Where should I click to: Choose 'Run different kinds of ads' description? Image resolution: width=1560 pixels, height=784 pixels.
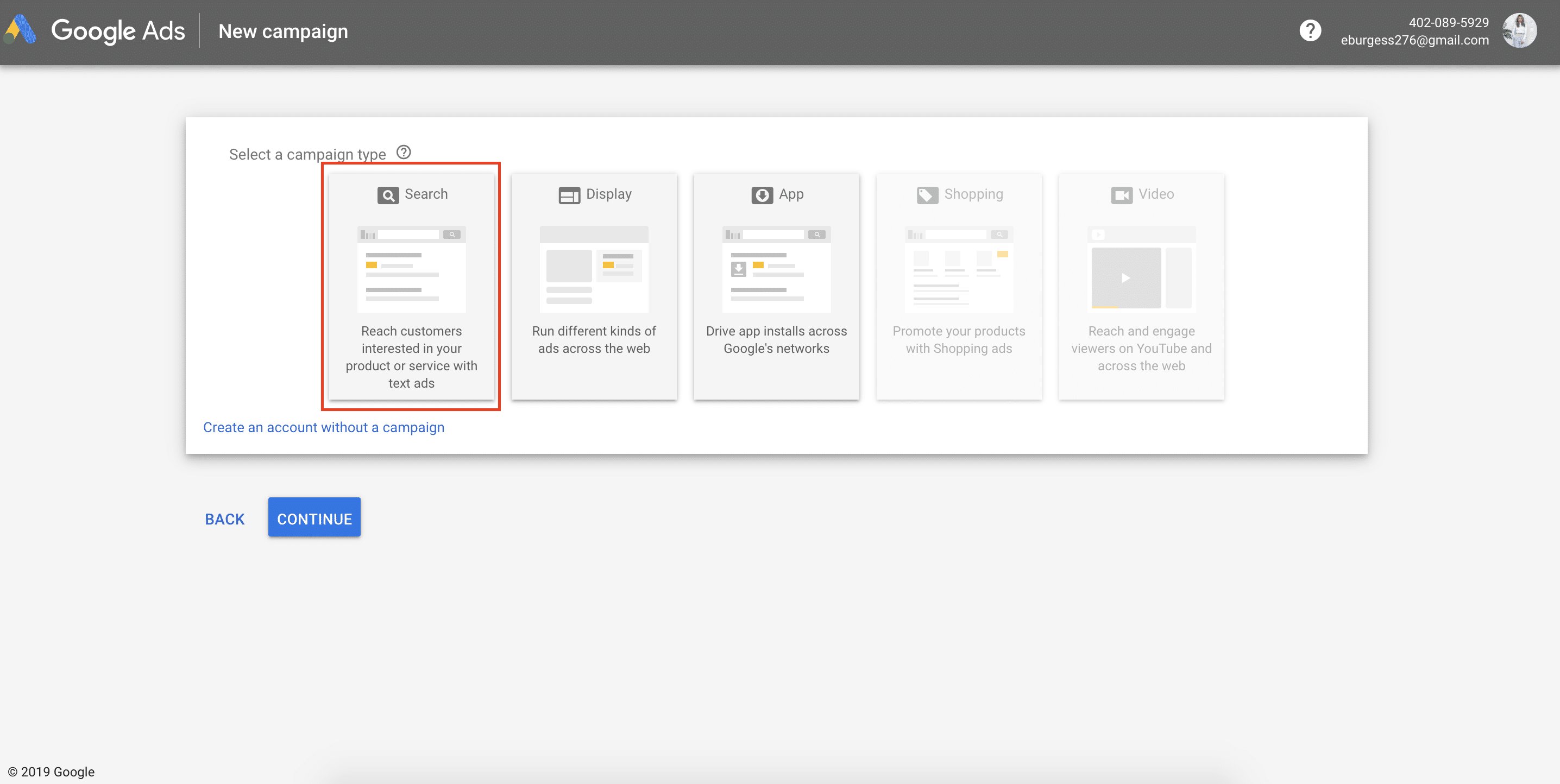tap(594, 340)
